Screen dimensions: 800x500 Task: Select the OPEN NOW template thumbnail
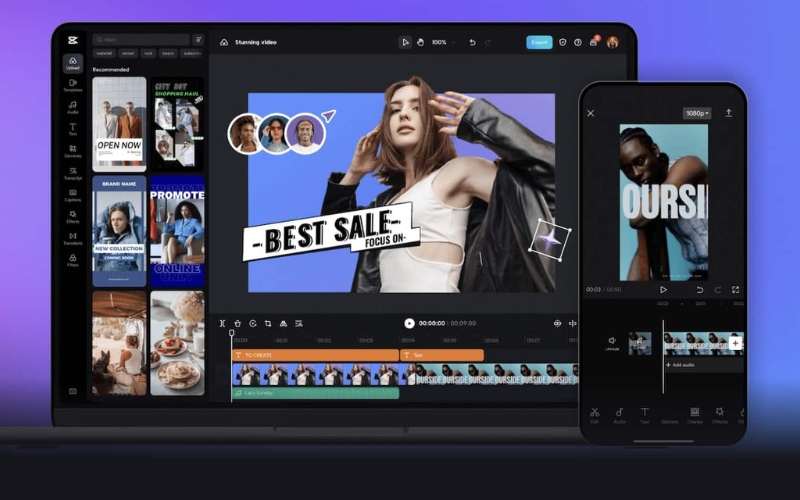point(119,124)
